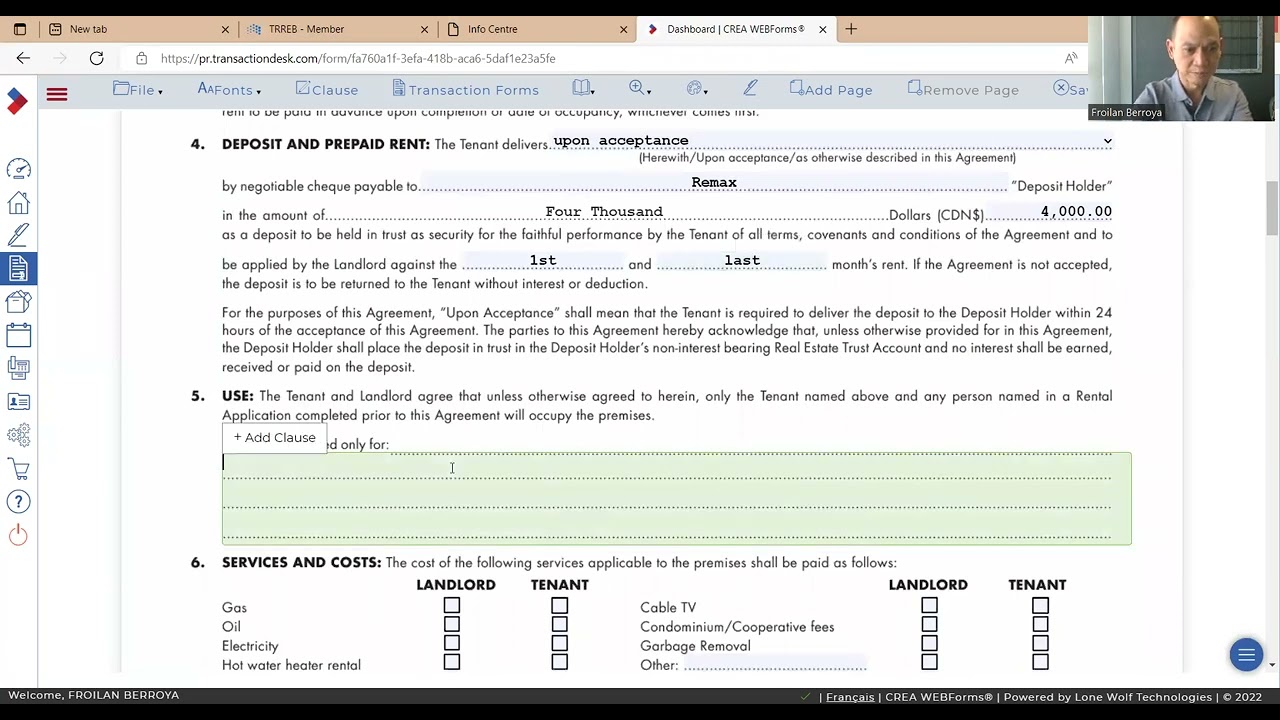Open the red hamburger menu

(56, 95)
